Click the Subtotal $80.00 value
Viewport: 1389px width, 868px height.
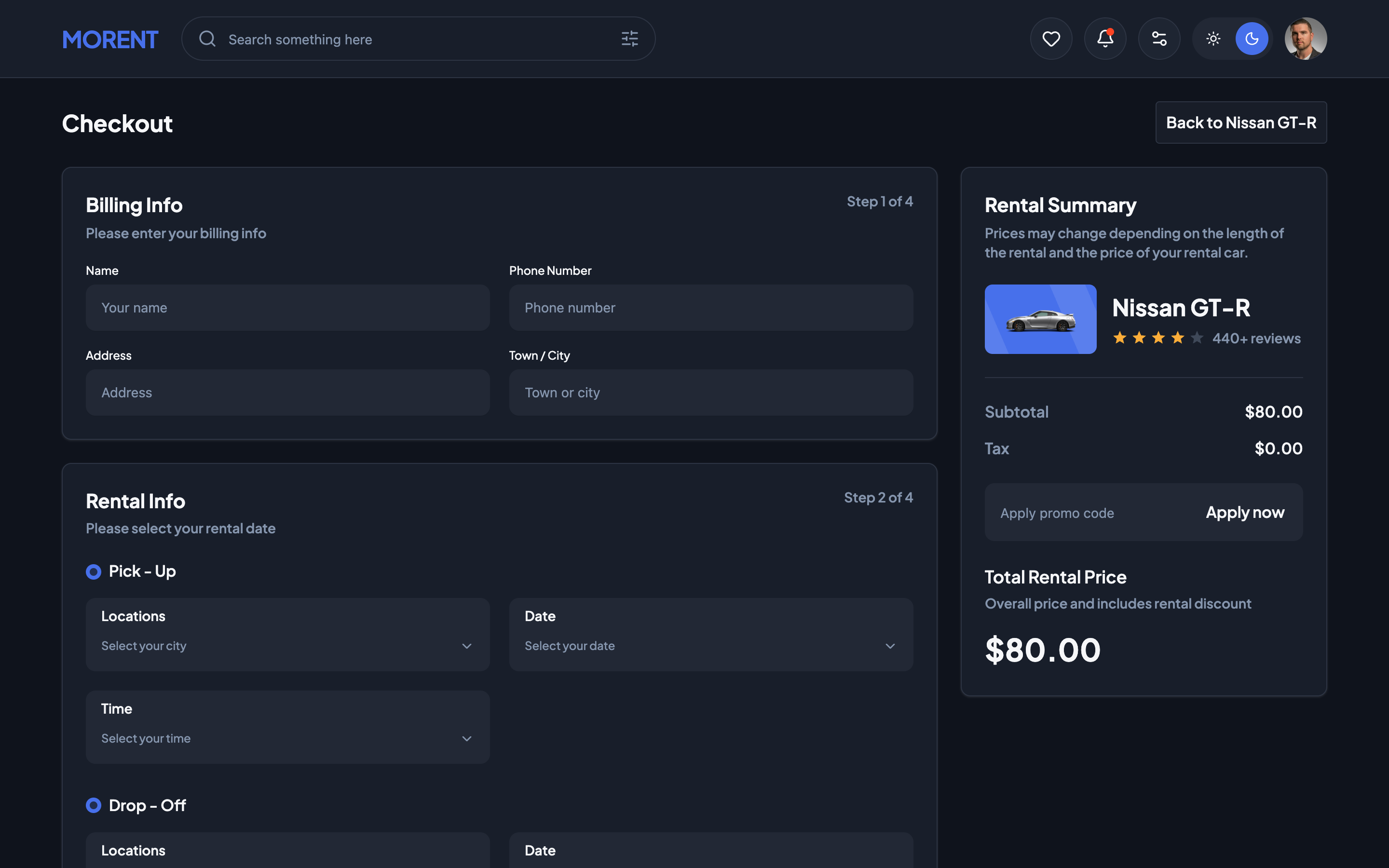click(1273, 412)
